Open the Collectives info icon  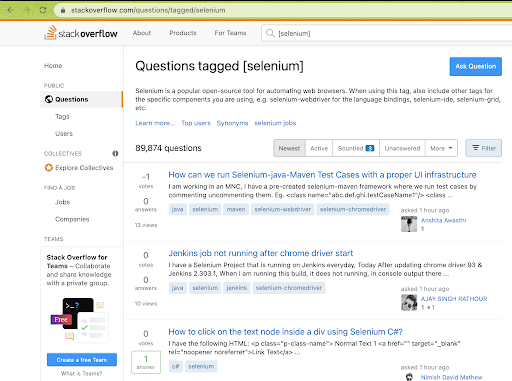[115, 153]
